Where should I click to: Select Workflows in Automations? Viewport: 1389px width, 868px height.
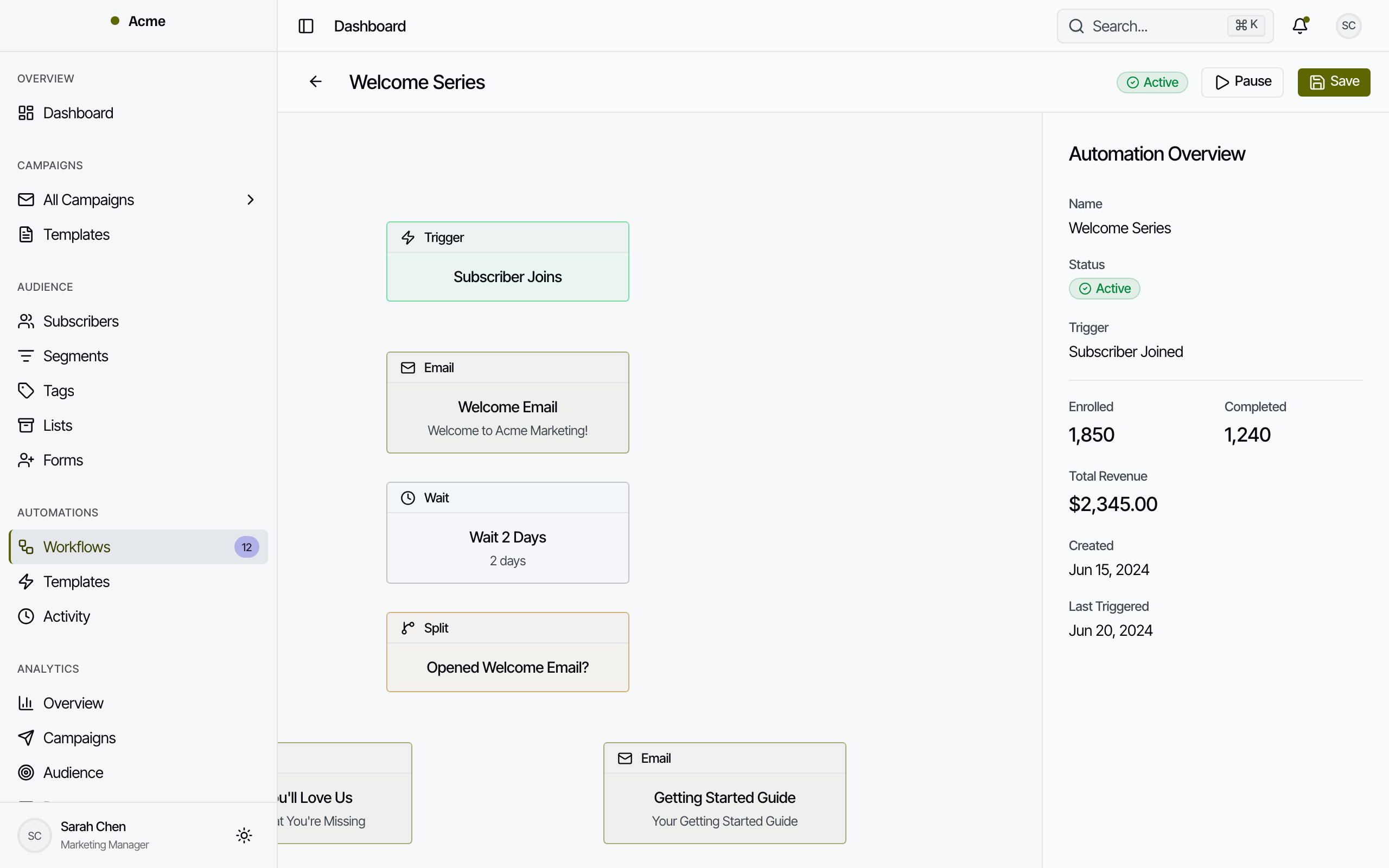pyautogui.click(x=138, y=546)
